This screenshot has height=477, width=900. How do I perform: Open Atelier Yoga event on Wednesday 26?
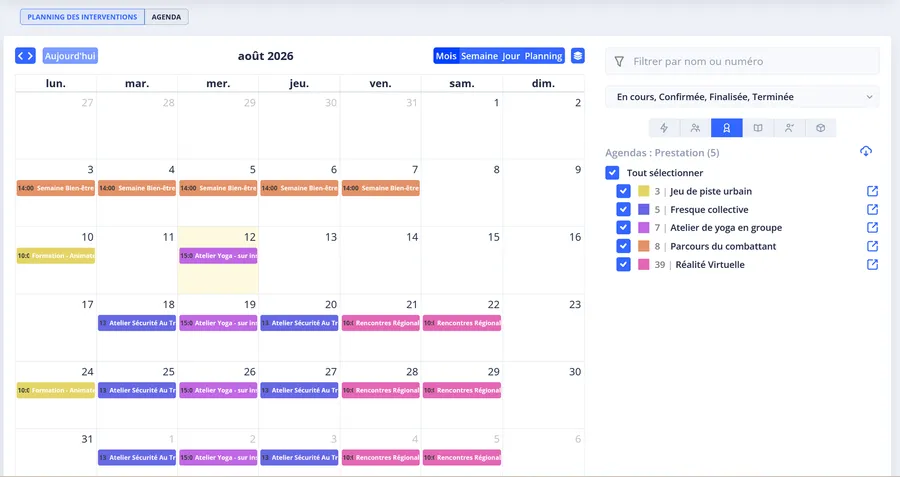218,390
